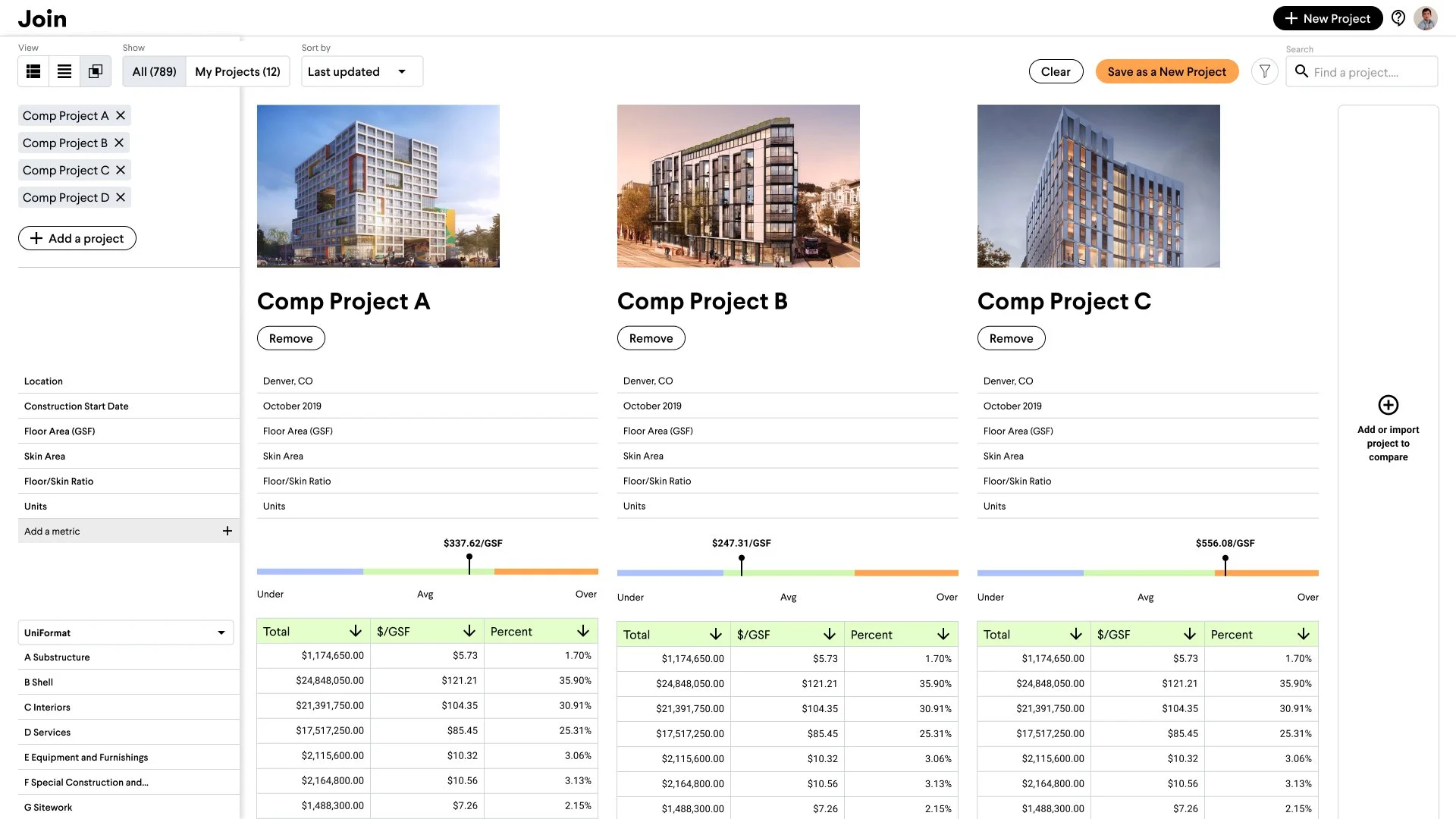This screenshot has height=819, width=1456.
Task: Select the B Shell row
Action: point(129,682)
